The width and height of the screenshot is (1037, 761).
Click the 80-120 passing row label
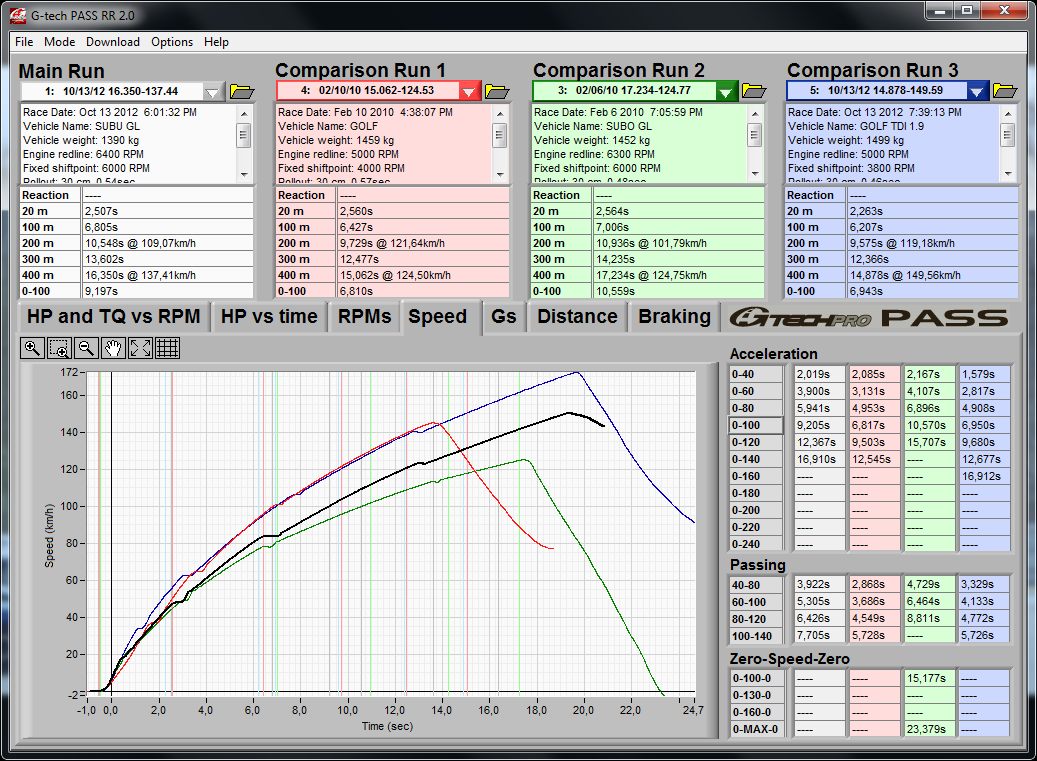(756, 620)
